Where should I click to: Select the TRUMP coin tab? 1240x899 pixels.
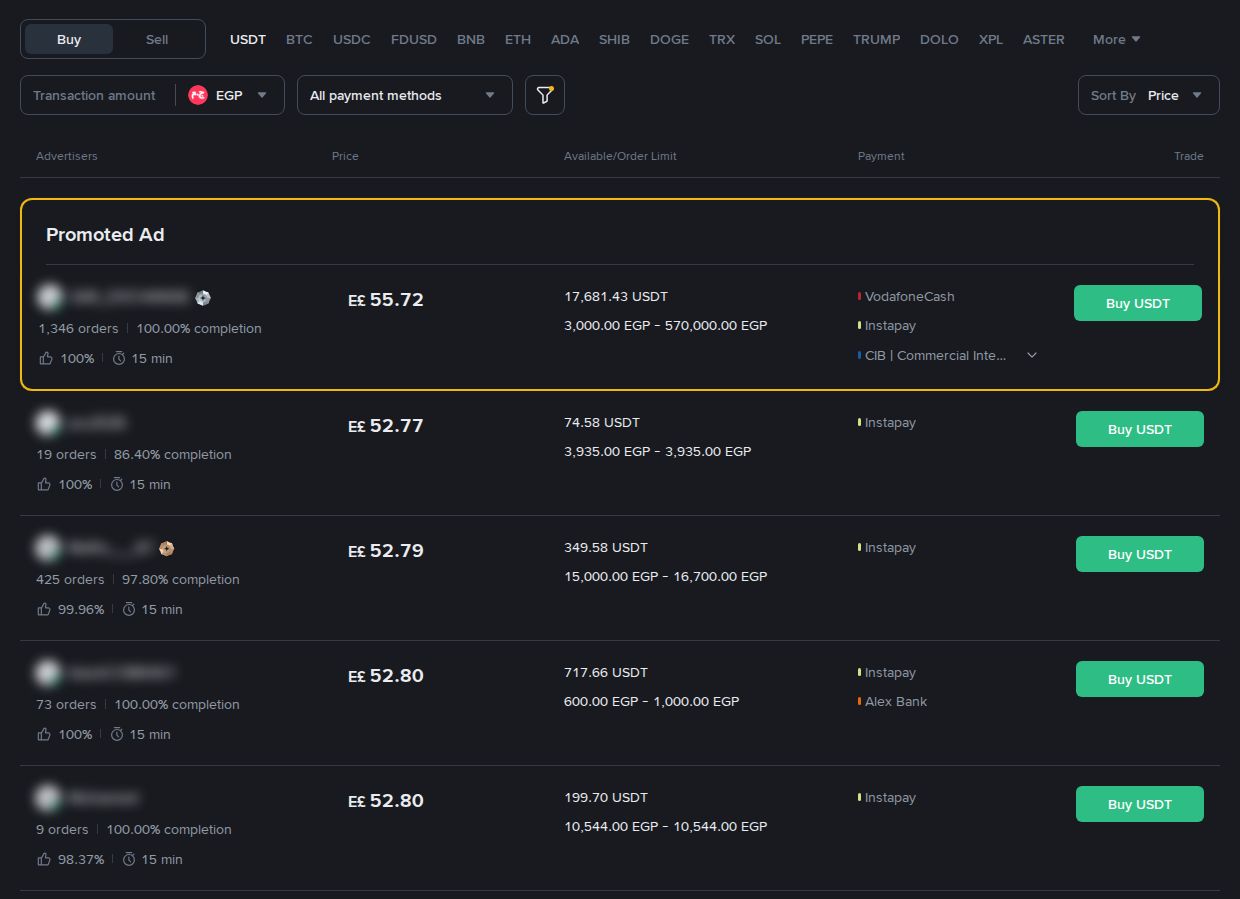(876, 39)
